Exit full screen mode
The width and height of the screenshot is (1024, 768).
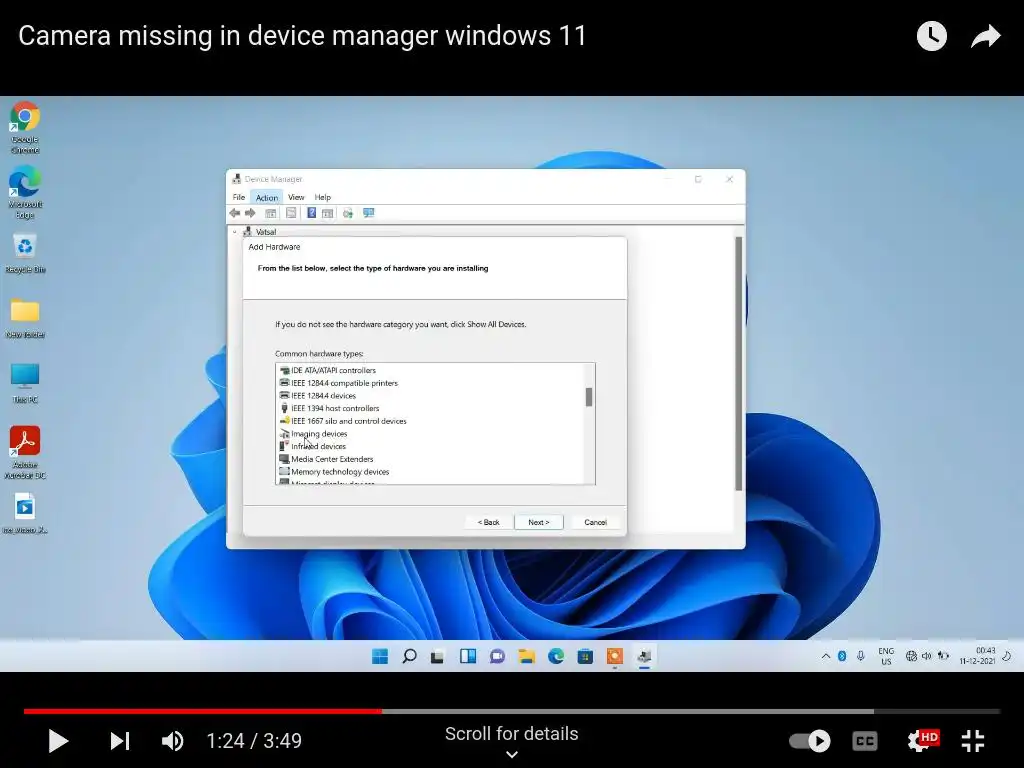973,741
